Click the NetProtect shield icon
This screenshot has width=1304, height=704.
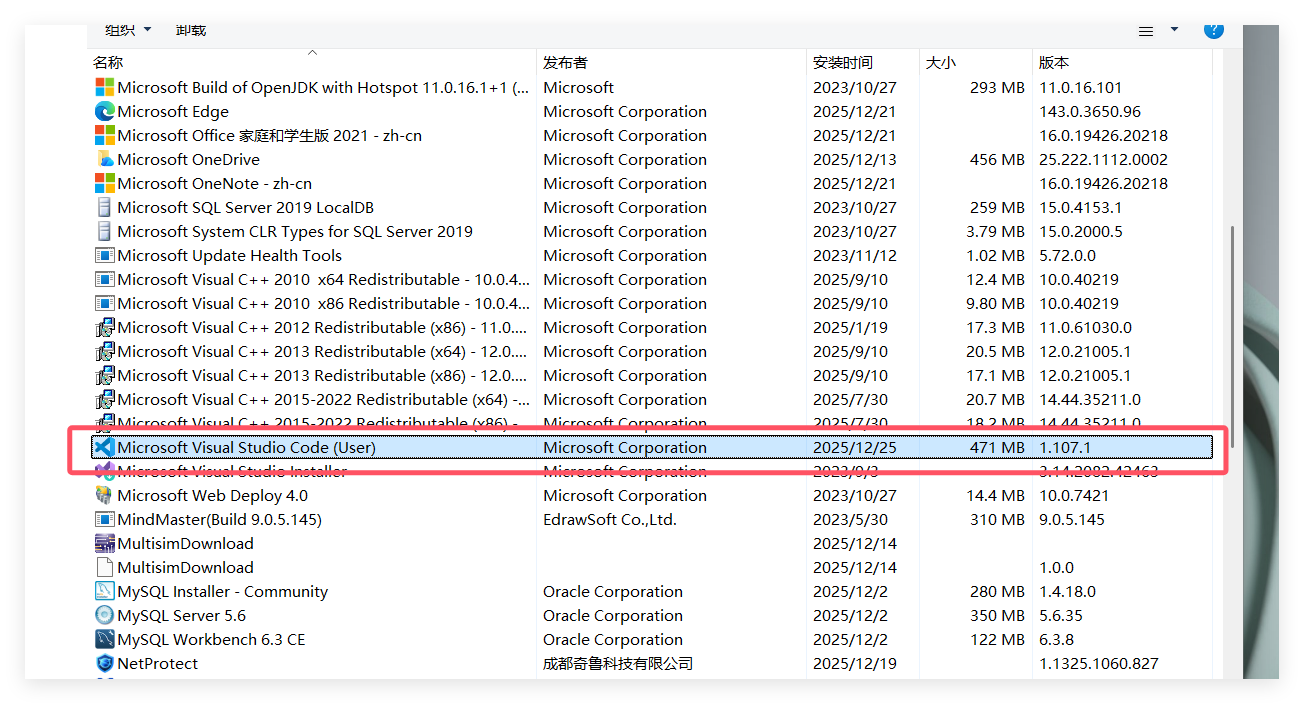tap(104, 664)
